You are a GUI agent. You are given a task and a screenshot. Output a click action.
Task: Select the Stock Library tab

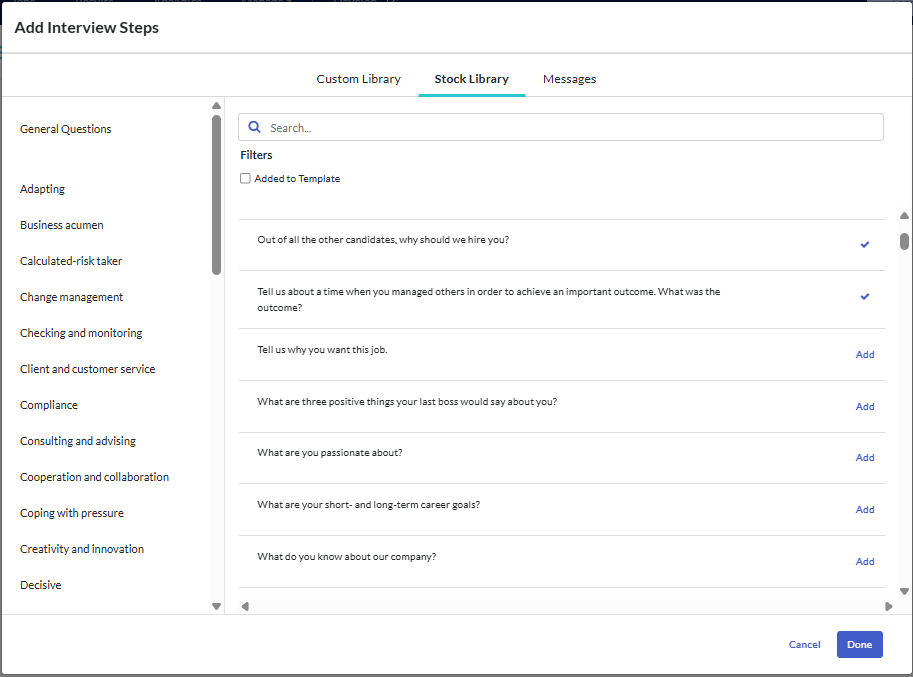pyautogui.click(x=472, y=79)
